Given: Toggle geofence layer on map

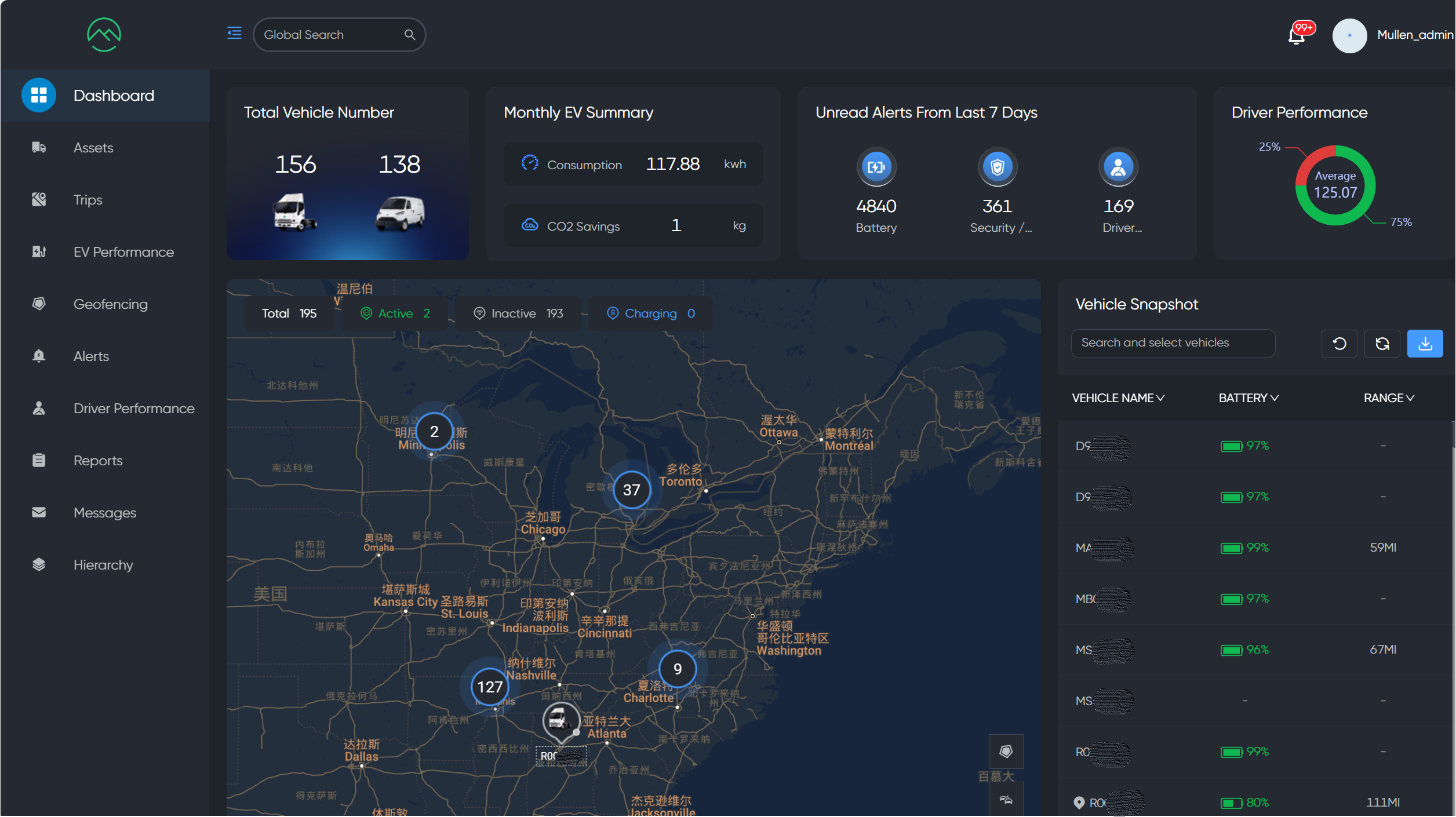Looking at the screenshot, I should coord(1006,752).
